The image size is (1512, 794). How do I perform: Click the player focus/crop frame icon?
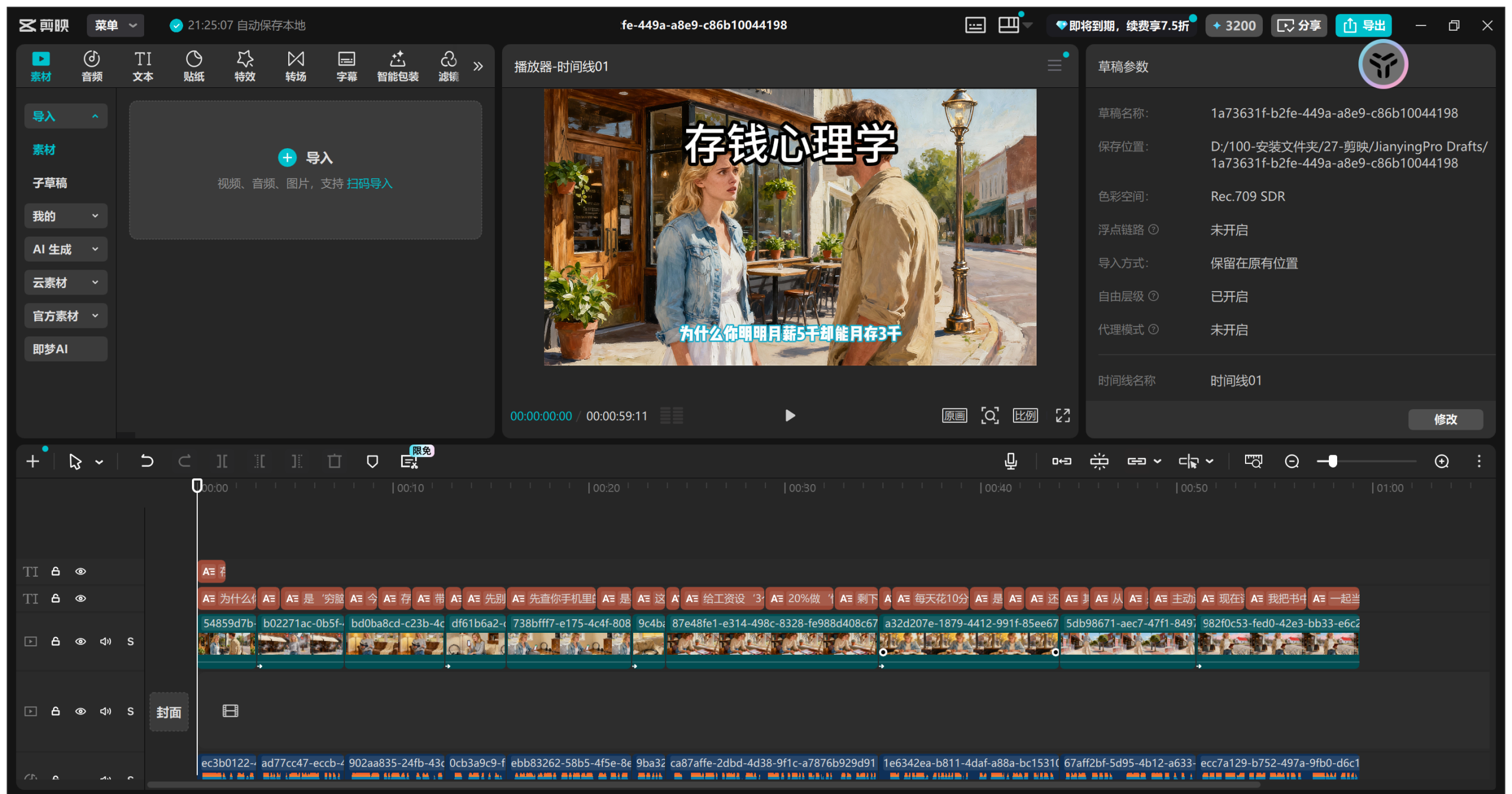point(990,416)
